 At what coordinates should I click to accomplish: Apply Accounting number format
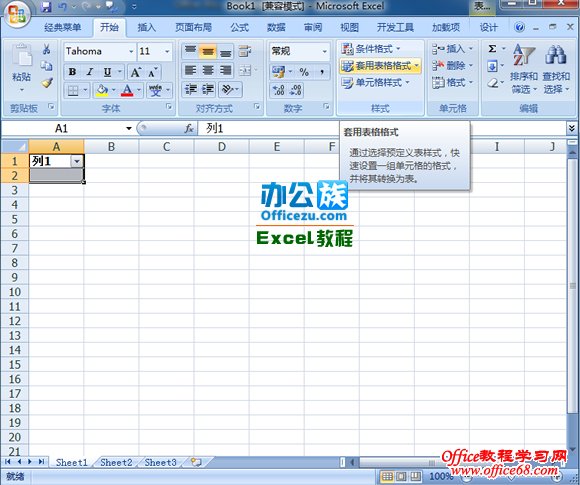click(278, 71)
